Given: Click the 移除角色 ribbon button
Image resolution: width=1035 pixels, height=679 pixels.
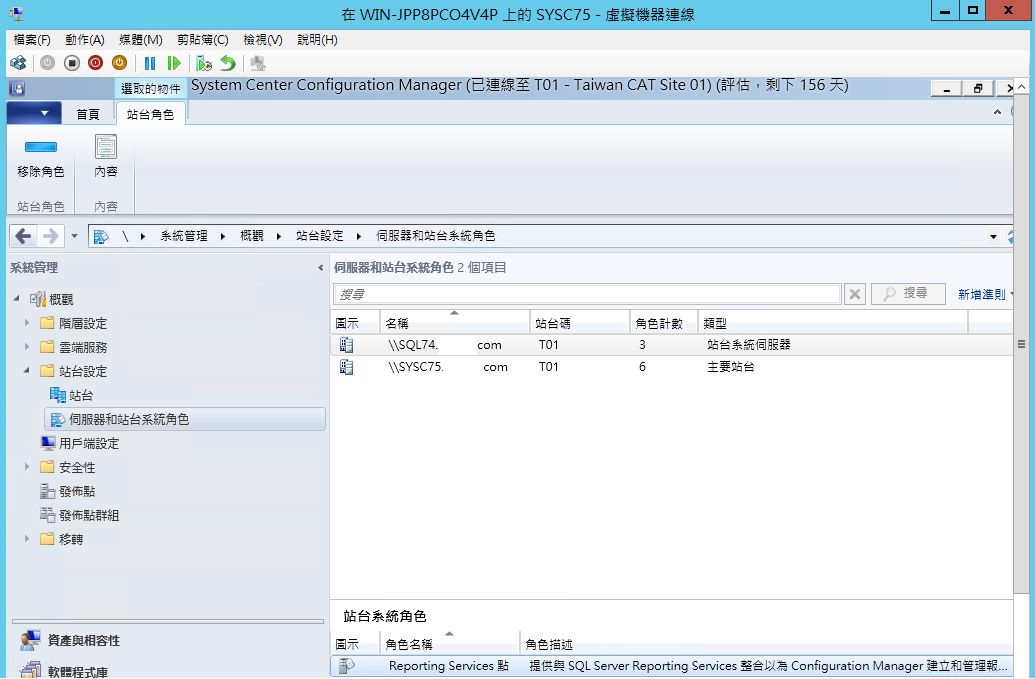Looking at the screenshot, I should 41,158.
